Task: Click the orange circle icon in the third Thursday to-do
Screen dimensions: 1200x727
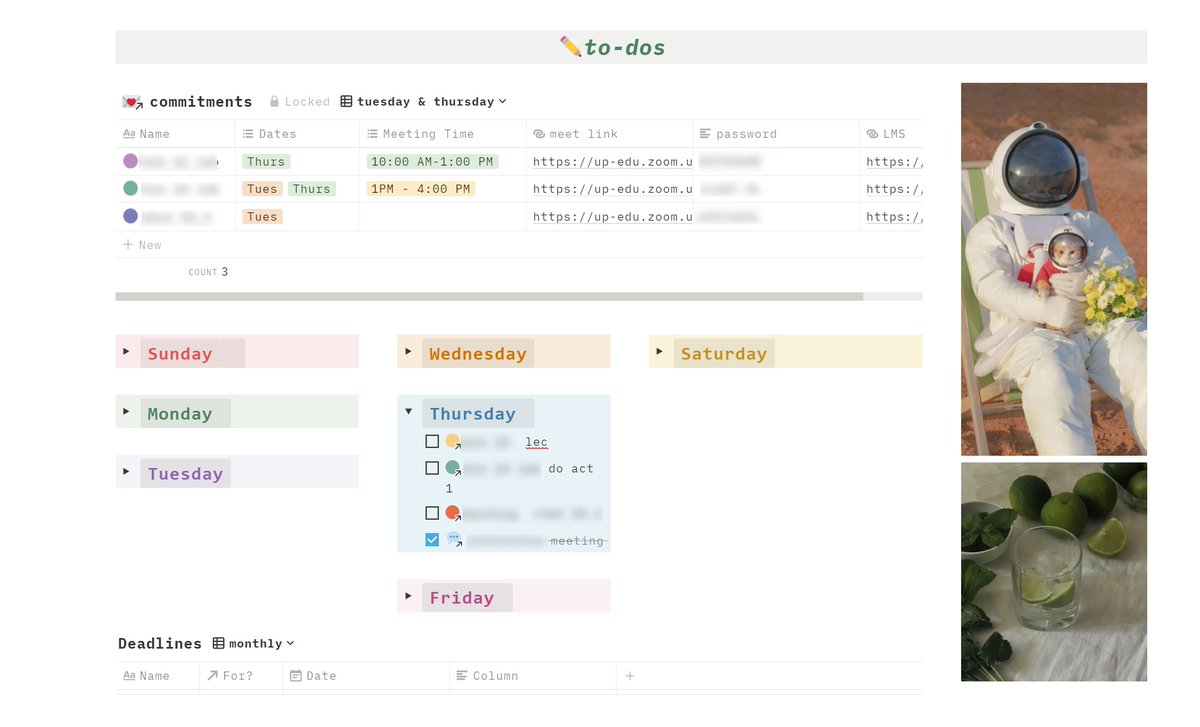Action: point(453,513)
